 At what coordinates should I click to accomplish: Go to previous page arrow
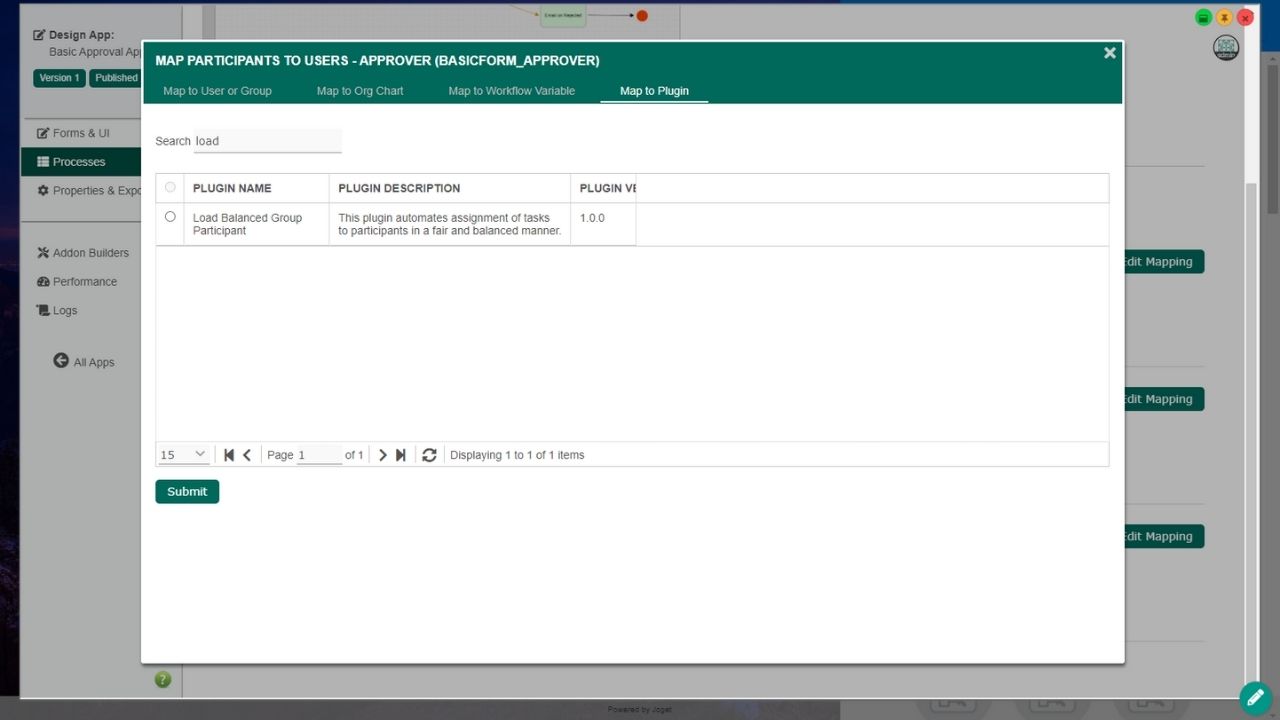247,455
